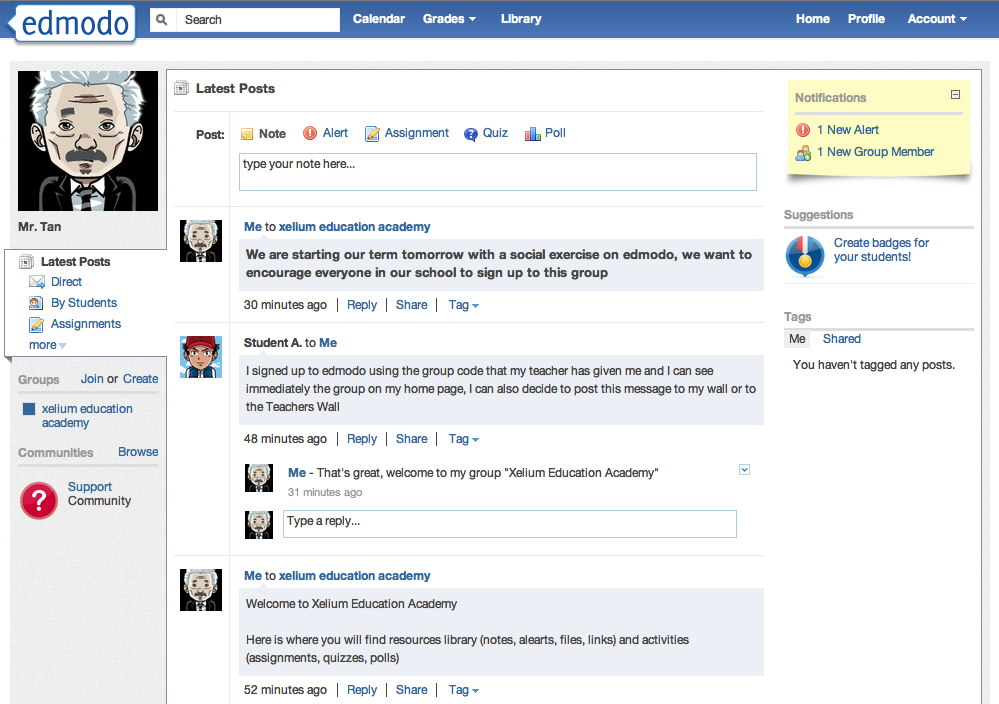Open the By Students view
Viewport: 999px width, 704px height.
click(x=83, y=302)
